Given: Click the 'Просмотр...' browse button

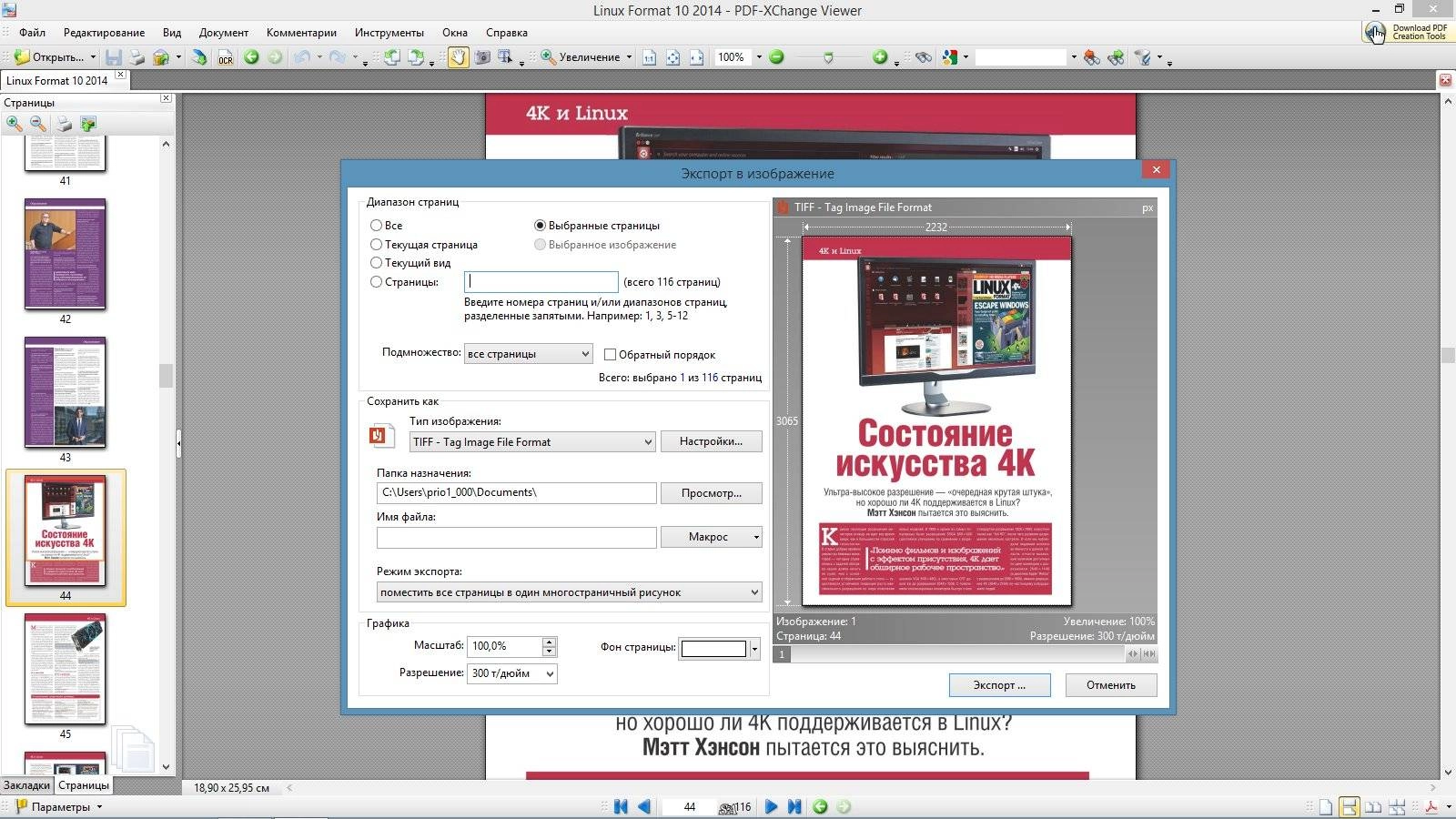Looking at the screenshot, I should tap(711, 493).
